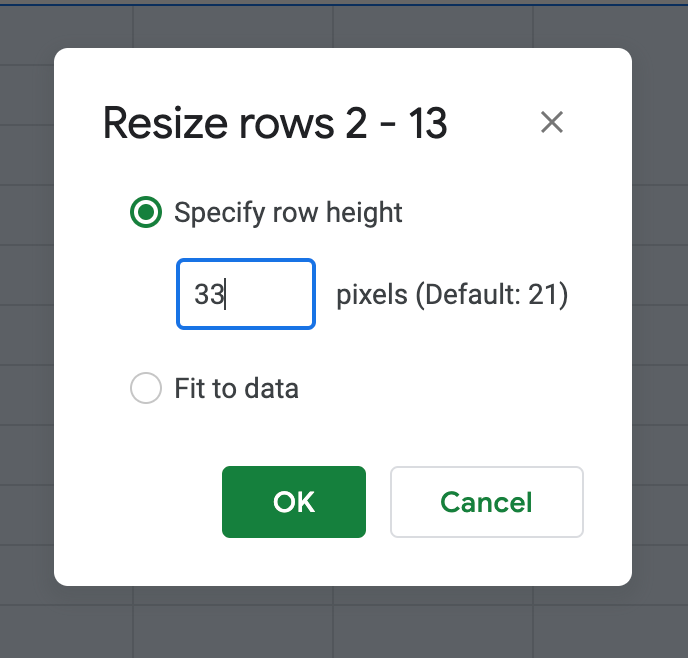Select the Specify row height radio button
Image resolution: width=688 pixels, height=658 pixels.
click(146, 212)
